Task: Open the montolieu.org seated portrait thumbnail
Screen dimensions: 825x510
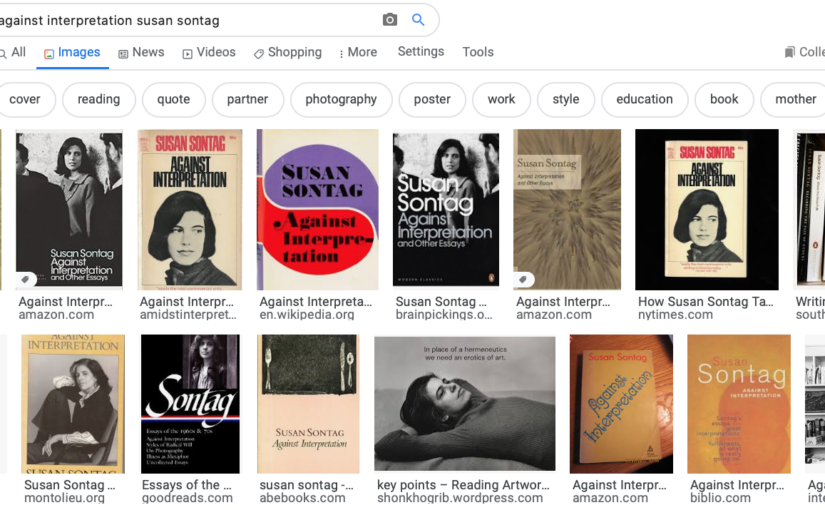Action: tap(73, 404)
